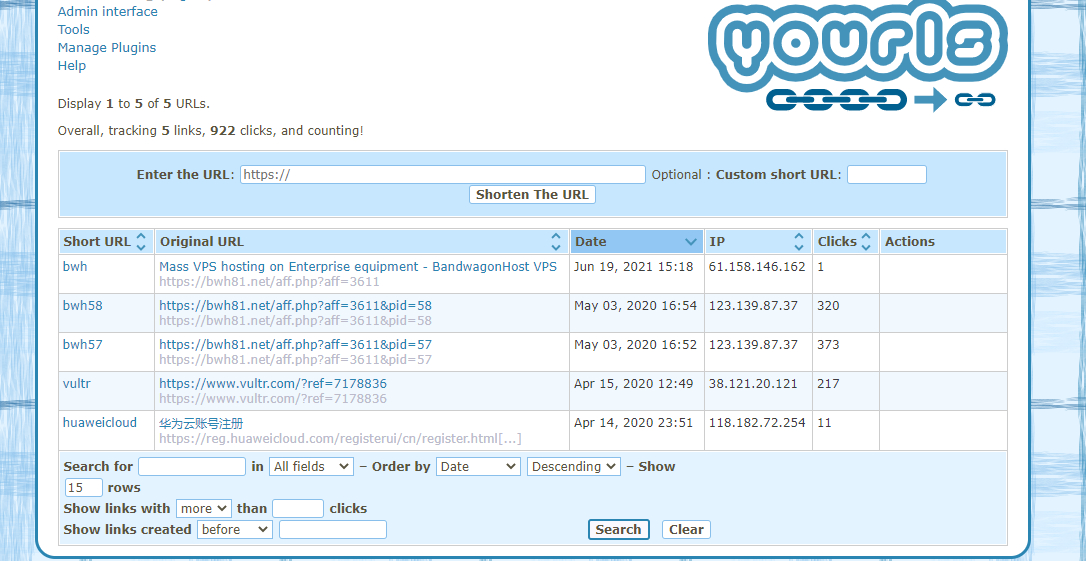Viewport: 1086px width, 561px height.
Task: Open the huaweicloud short URL link
Action: pyautogui.click(x=100, y=422)
